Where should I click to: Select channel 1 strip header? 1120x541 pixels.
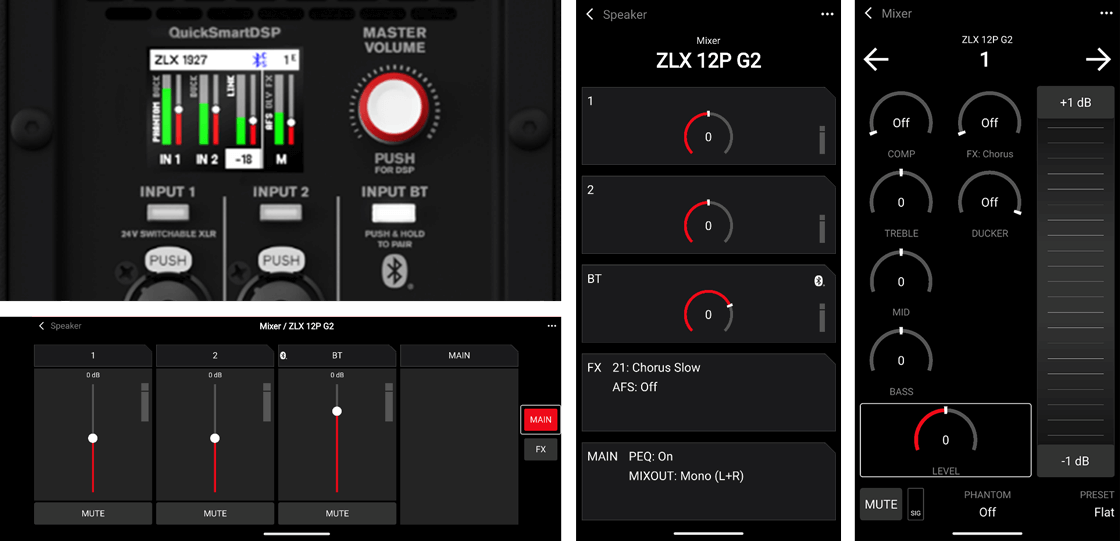(93, 355)
